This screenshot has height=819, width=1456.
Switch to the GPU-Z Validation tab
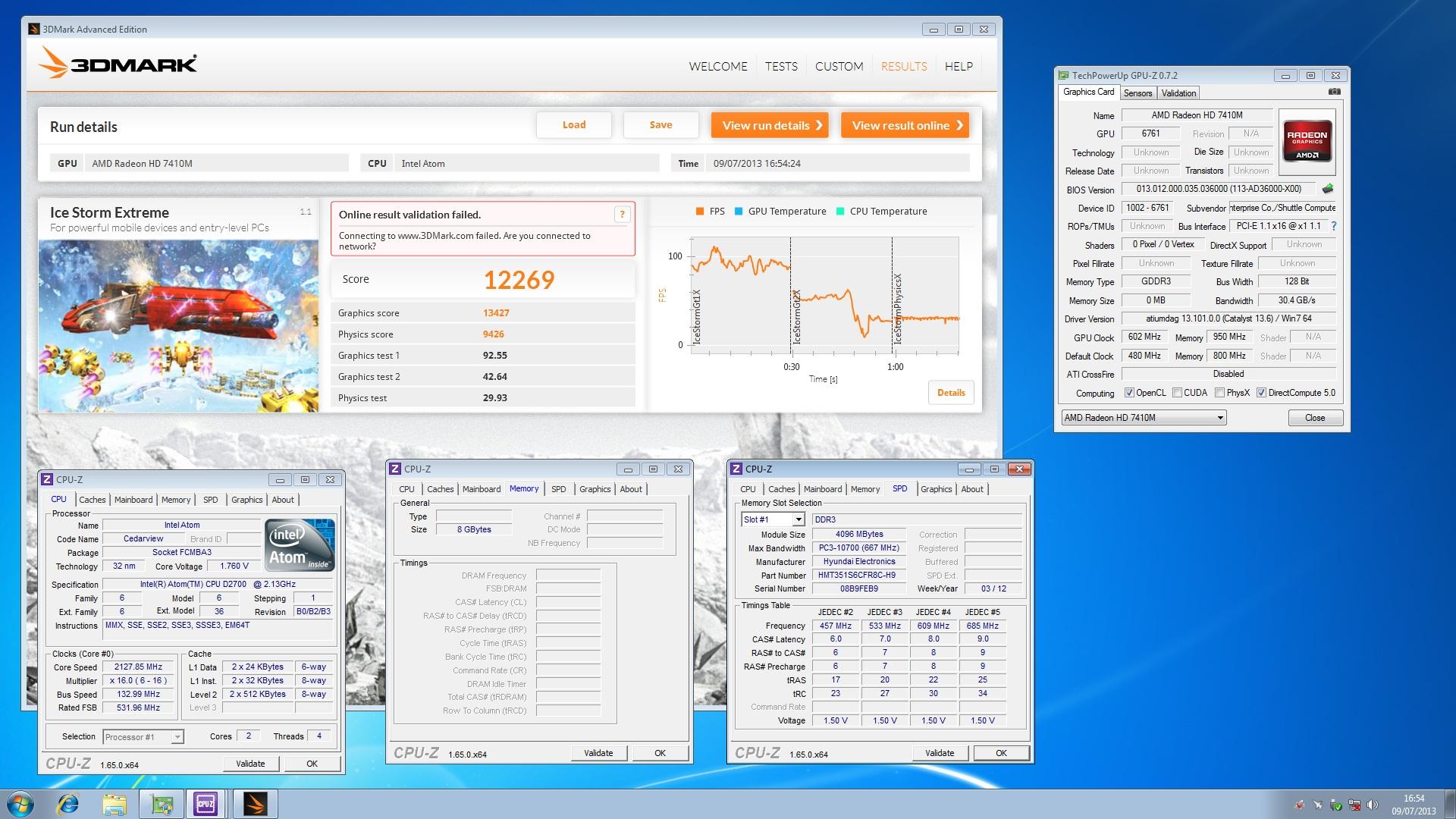1178,93
